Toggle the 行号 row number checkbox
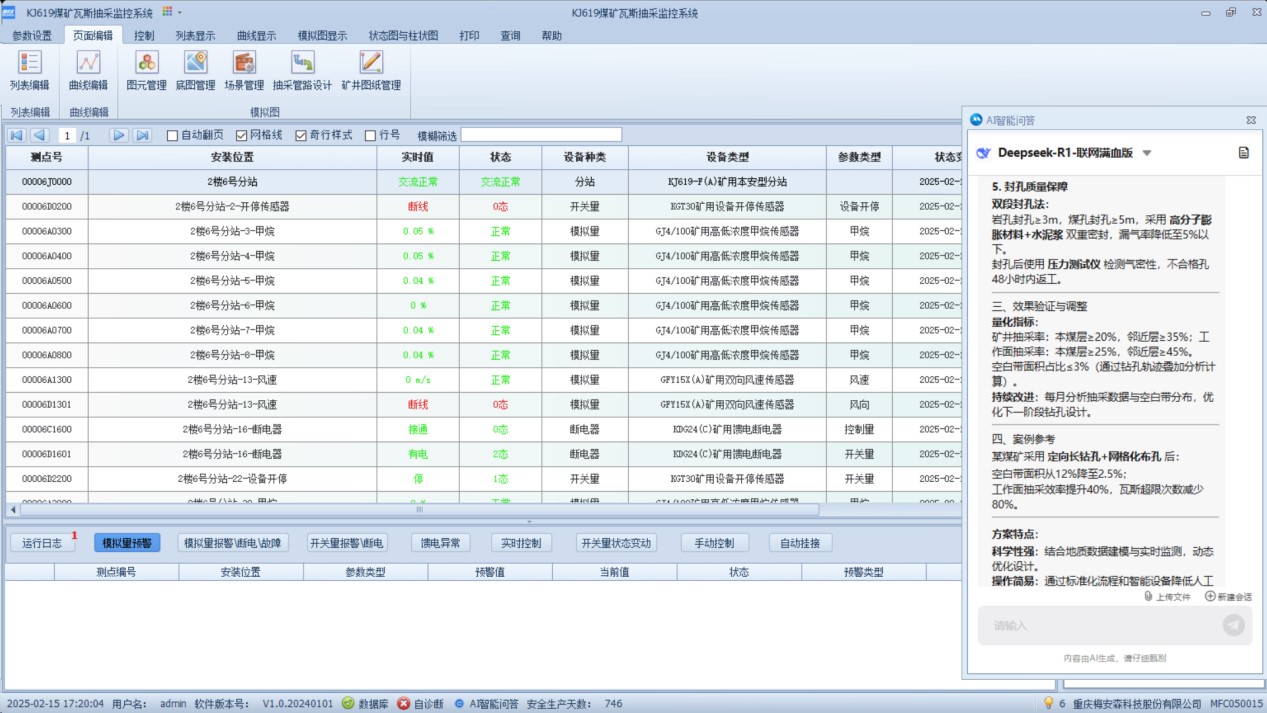Image resolution: width=1267 pixels, height=713 pixels. point(371,135)
